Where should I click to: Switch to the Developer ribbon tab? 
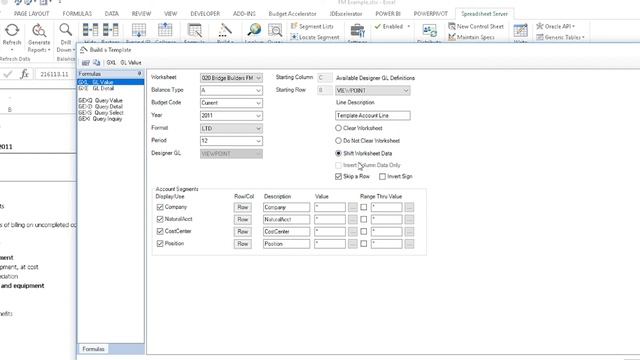coord(205,13)
